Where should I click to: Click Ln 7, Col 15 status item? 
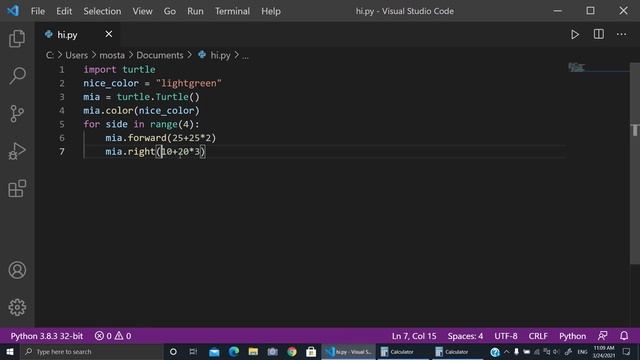[414, 336]
